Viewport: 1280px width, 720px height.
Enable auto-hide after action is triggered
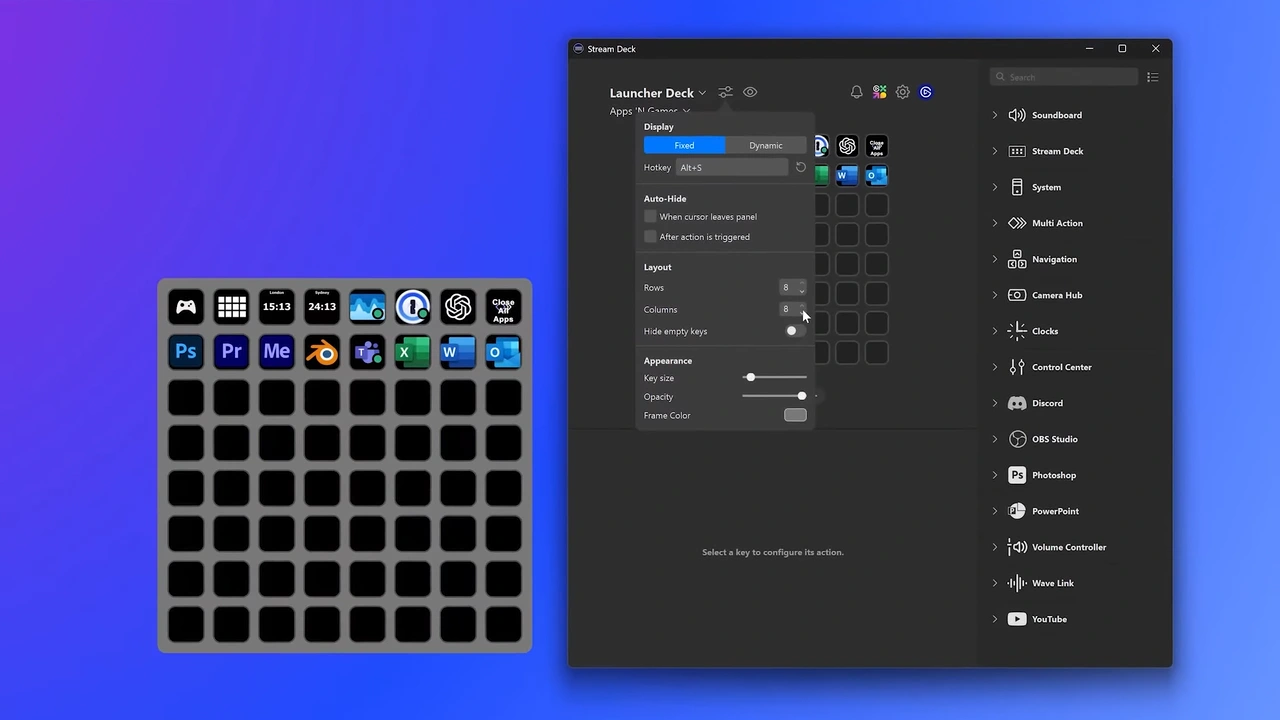click(650, 237)
